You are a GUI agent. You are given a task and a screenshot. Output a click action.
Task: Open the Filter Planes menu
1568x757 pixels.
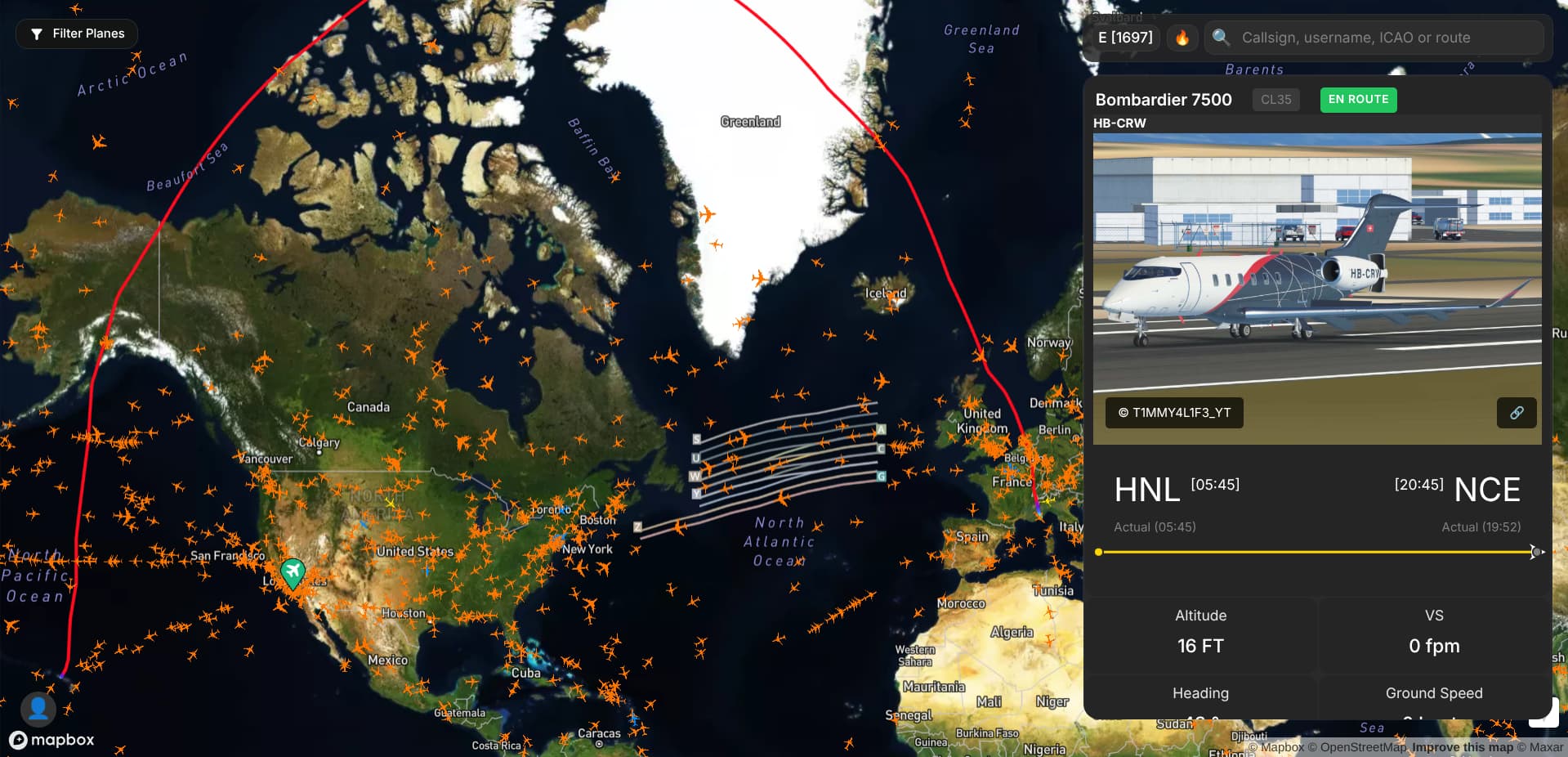pos(77,34)
